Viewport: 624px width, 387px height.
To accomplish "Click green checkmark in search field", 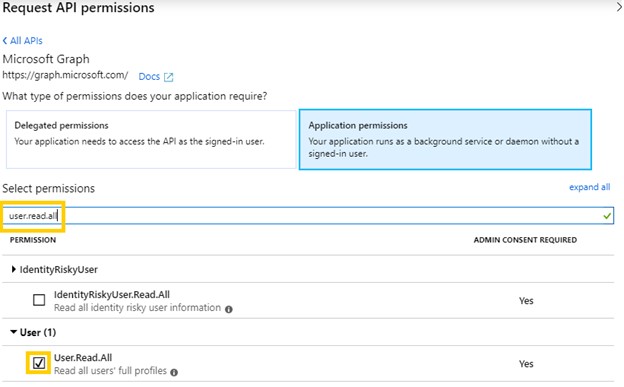I will (607, 216).
